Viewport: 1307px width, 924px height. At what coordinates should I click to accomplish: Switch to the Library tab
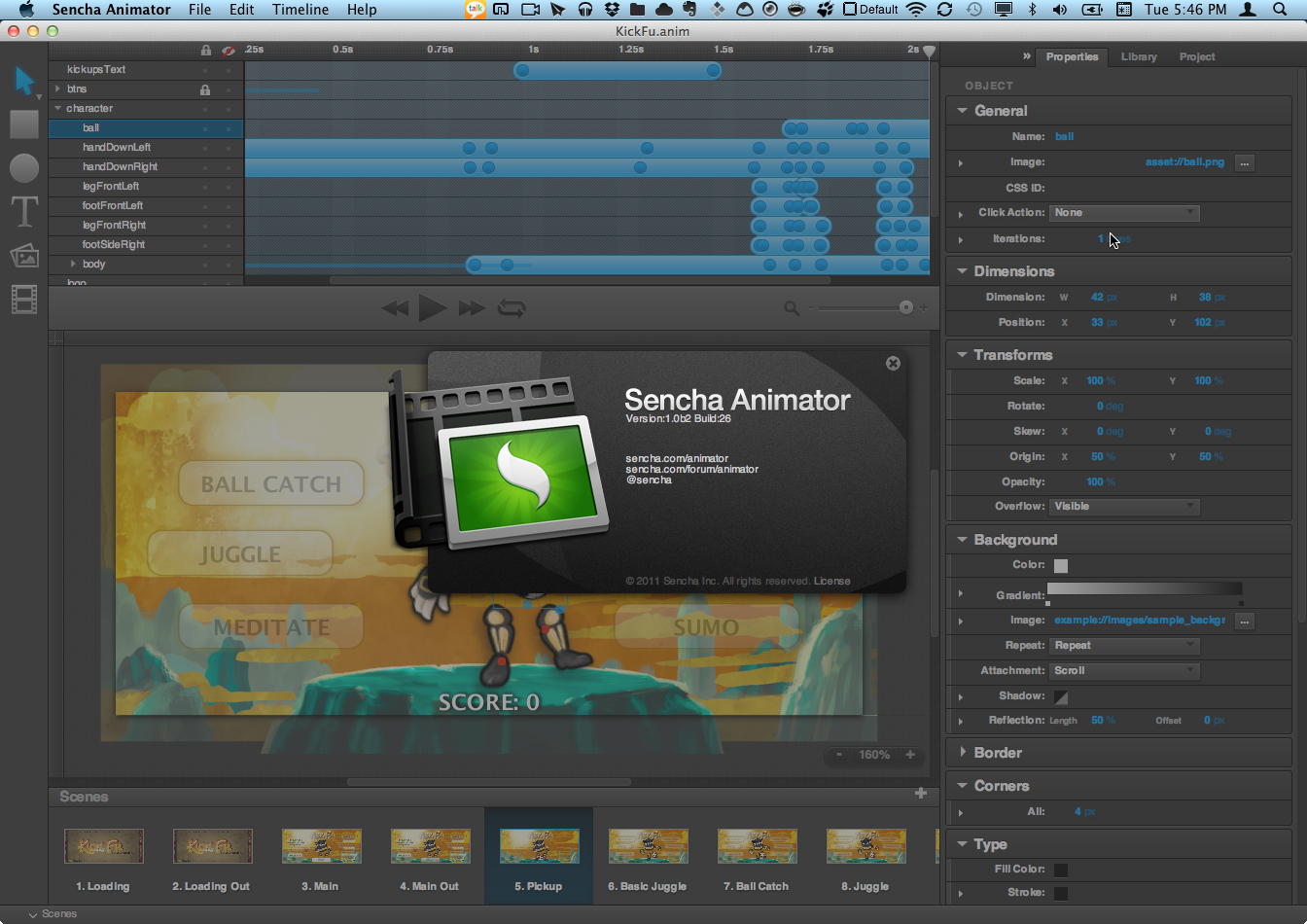tap(1139, 57)
